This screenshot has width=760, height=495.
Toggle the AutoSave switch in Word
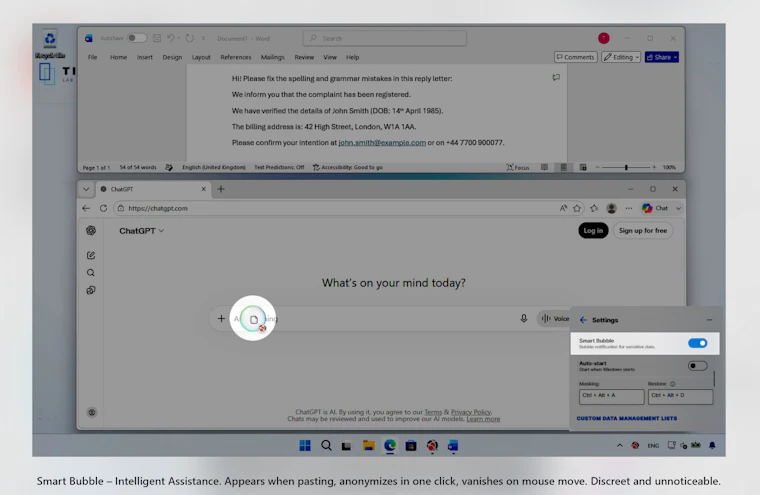[x=137, y=38]
